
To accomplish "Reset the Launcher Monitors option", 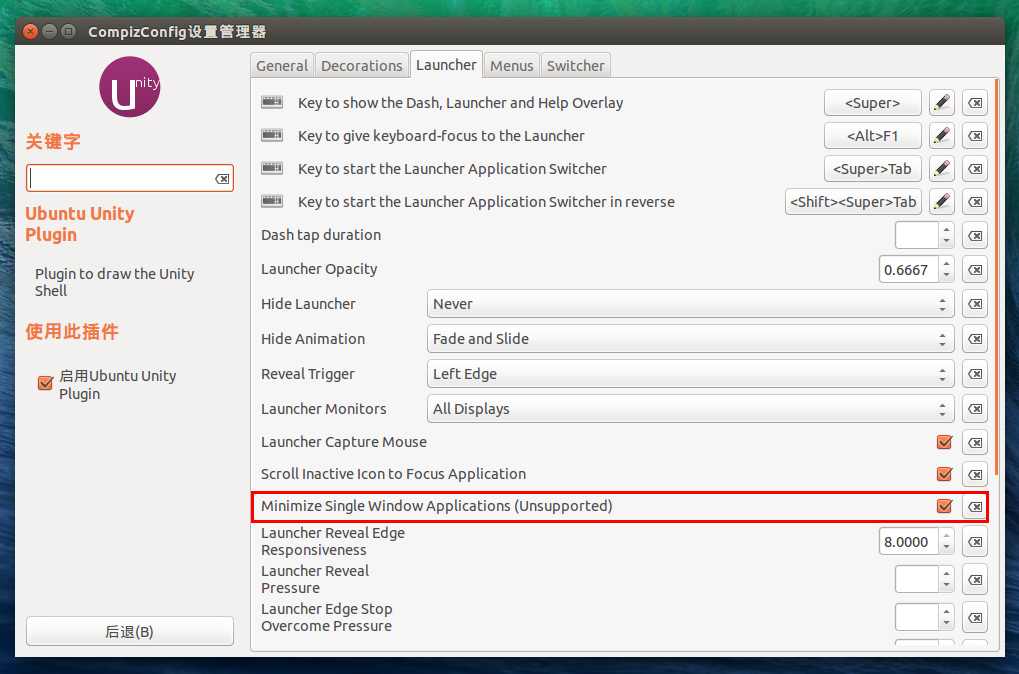I will coord(975,409).
